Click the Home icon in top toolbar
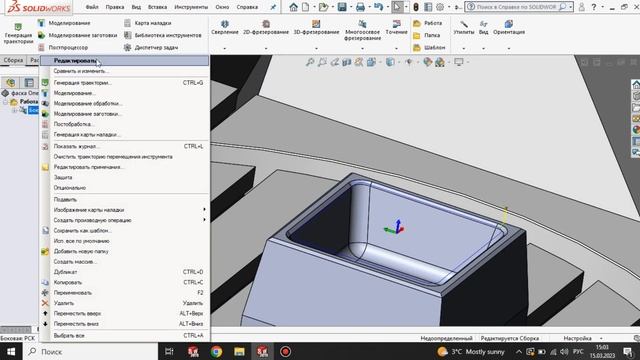The height and width of the screenshot is (360, 640). tap(293, 7)
